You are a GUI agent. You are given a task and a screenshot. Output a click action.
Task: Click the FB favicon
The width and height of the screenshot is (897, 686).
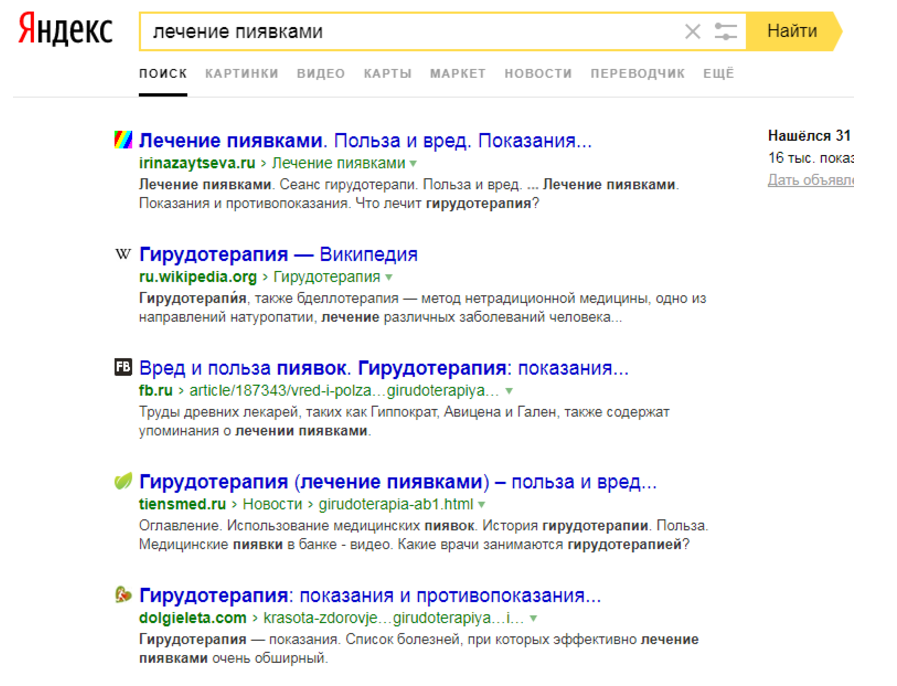tap(123, 367)
